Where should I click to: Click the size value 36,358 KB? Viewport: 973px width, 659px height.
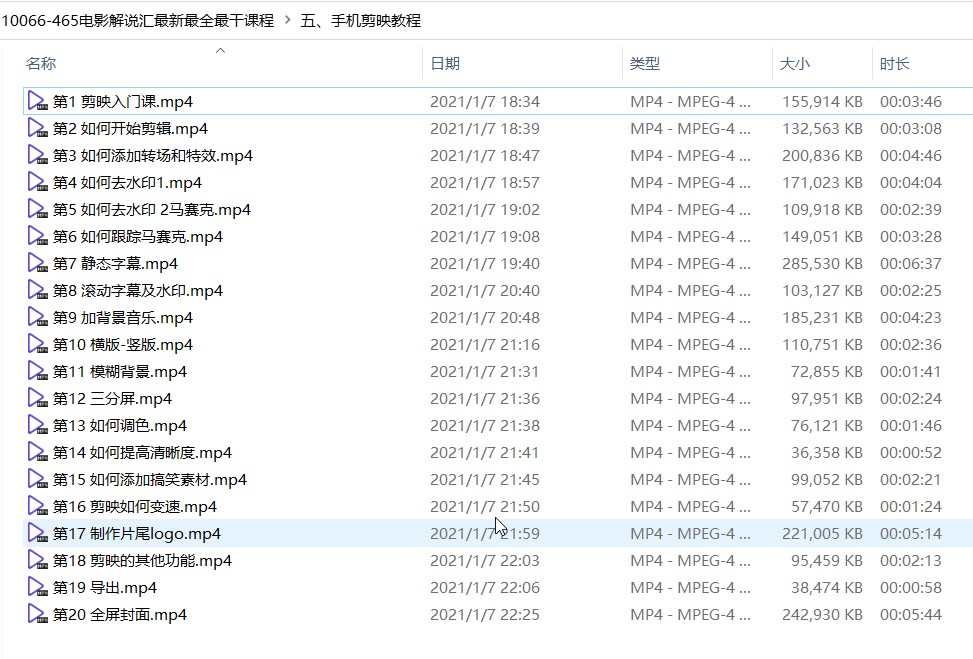pyautogui.click(x=827, y=452)
